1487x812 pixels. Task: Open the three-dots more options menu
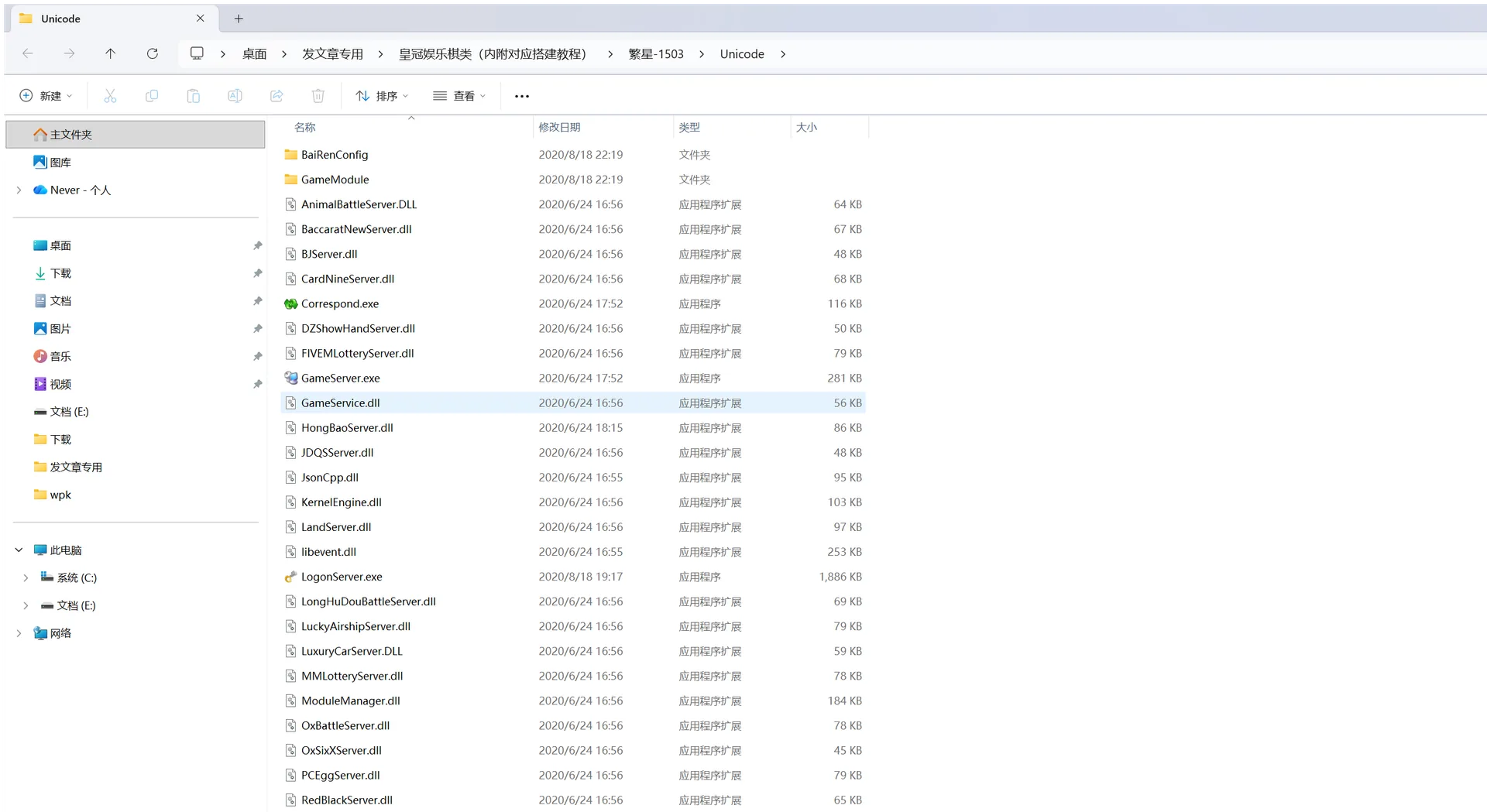pyautogui.click(x=522, y=96)
